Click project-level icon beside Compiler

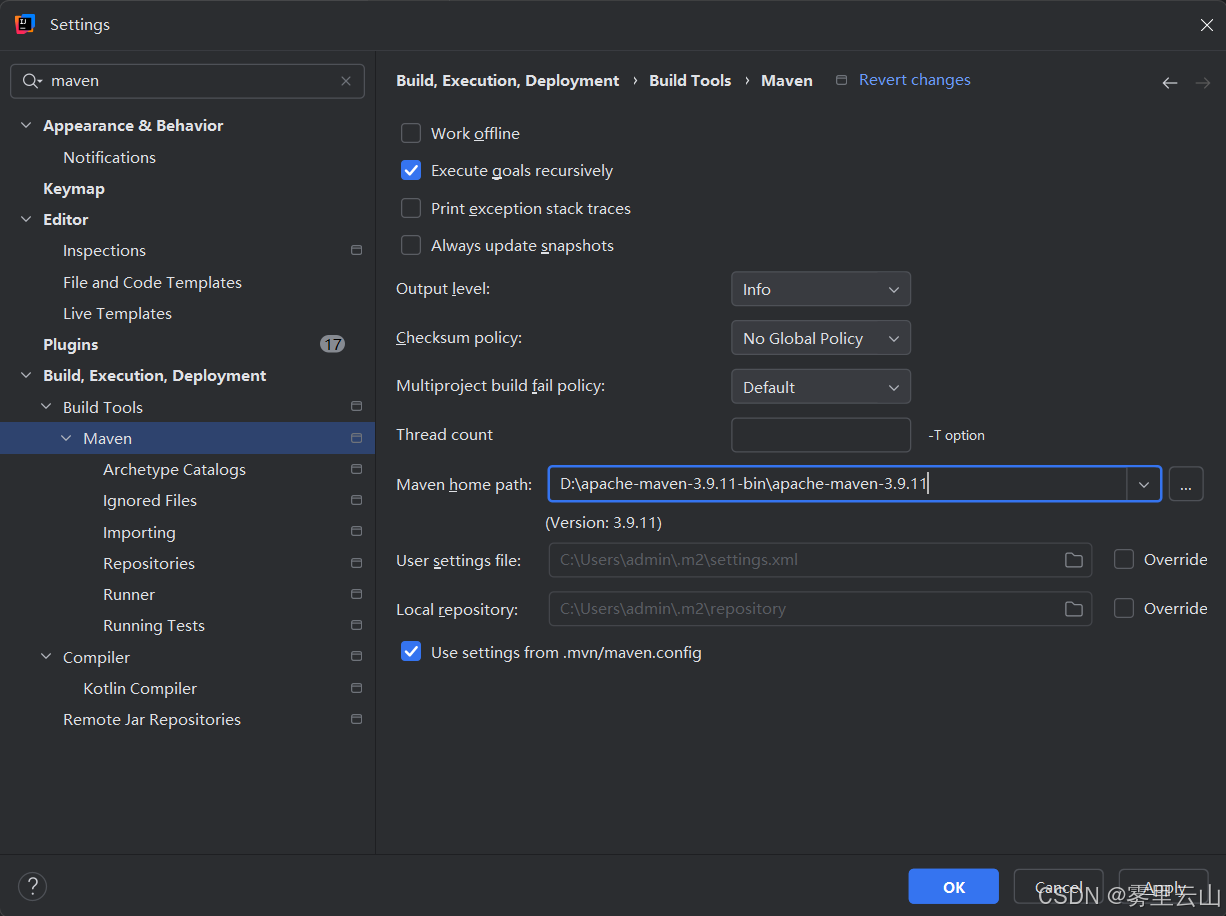pos(356,657)
